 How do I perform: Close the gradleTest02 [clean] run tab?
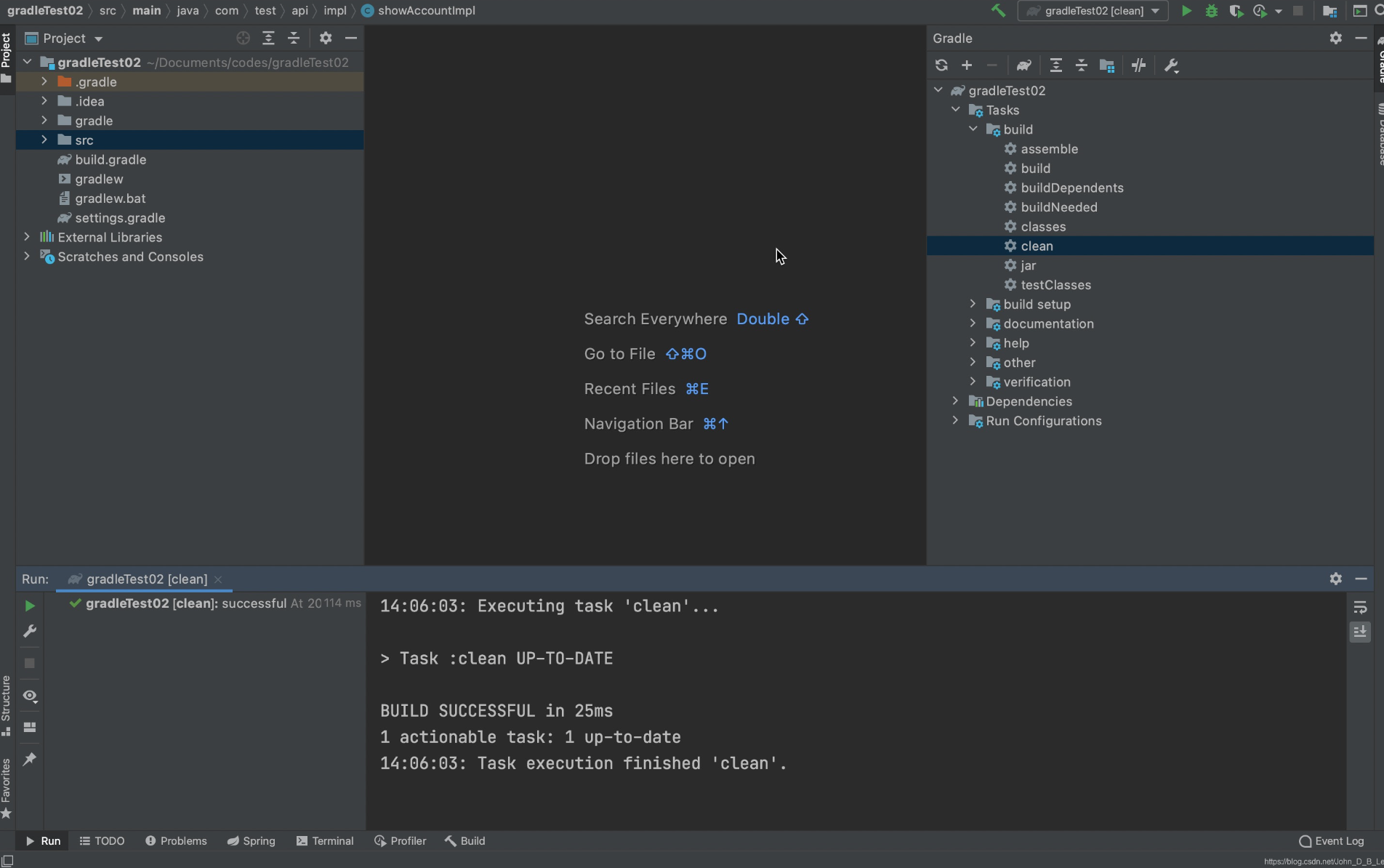pyautogui.click(x=218, y=579)
